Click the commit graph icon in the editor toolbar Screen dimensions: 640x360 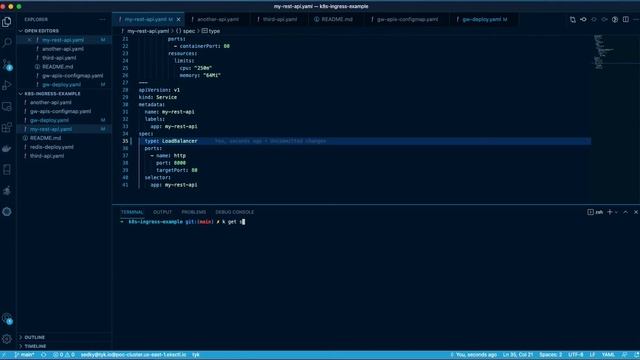coord(583,20)
